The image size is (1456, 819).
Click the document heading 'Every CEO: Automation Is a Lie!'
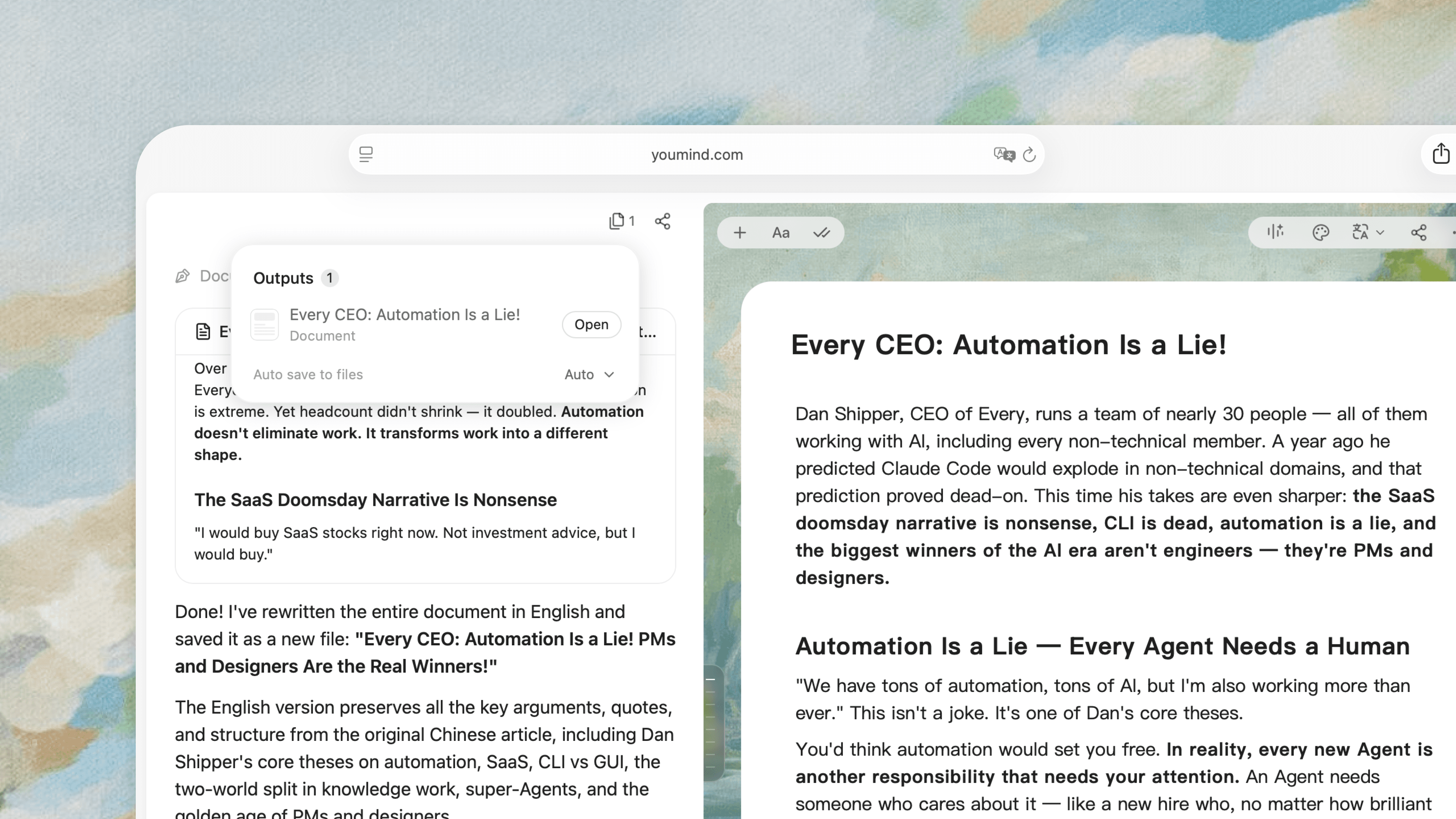[1008, 345]
